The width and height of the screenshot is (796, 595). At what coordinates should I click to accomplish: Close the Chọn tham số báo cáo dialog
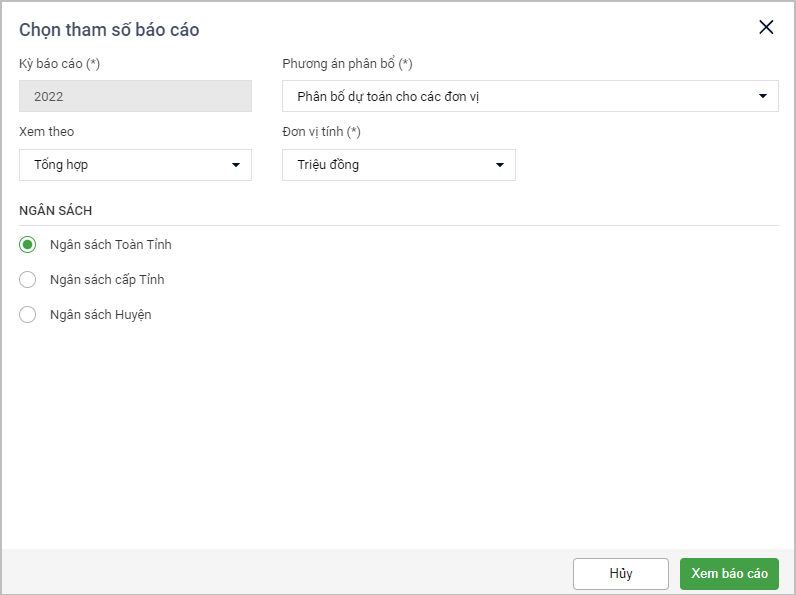pyautogui.click(x=766, y=28)
